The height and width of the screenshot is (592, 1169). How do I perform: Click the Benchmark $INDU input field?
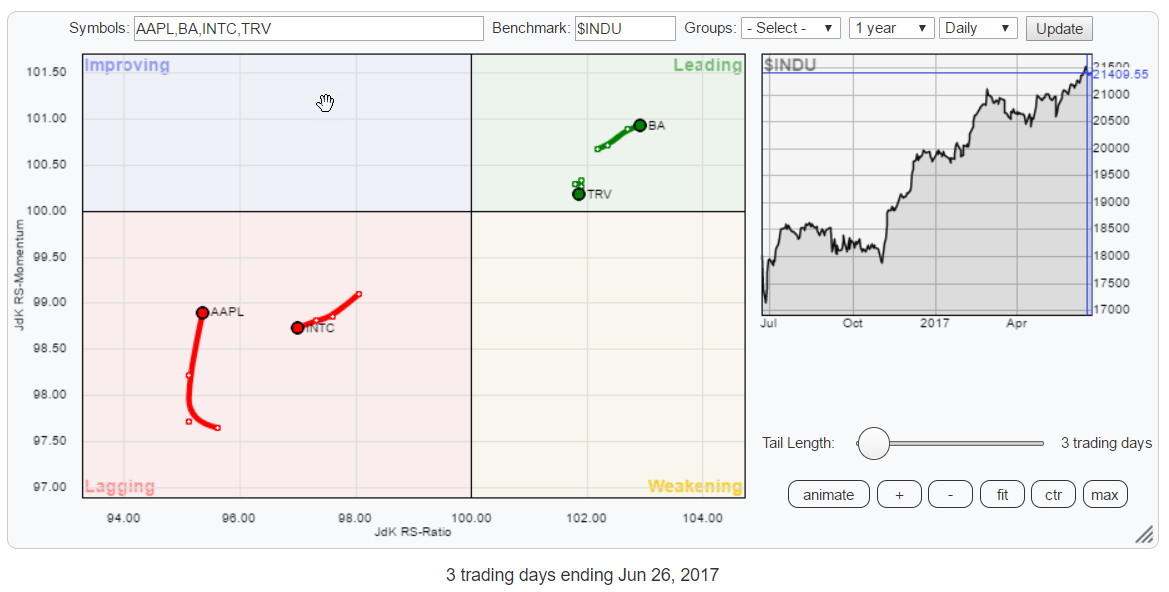point(625,28)
